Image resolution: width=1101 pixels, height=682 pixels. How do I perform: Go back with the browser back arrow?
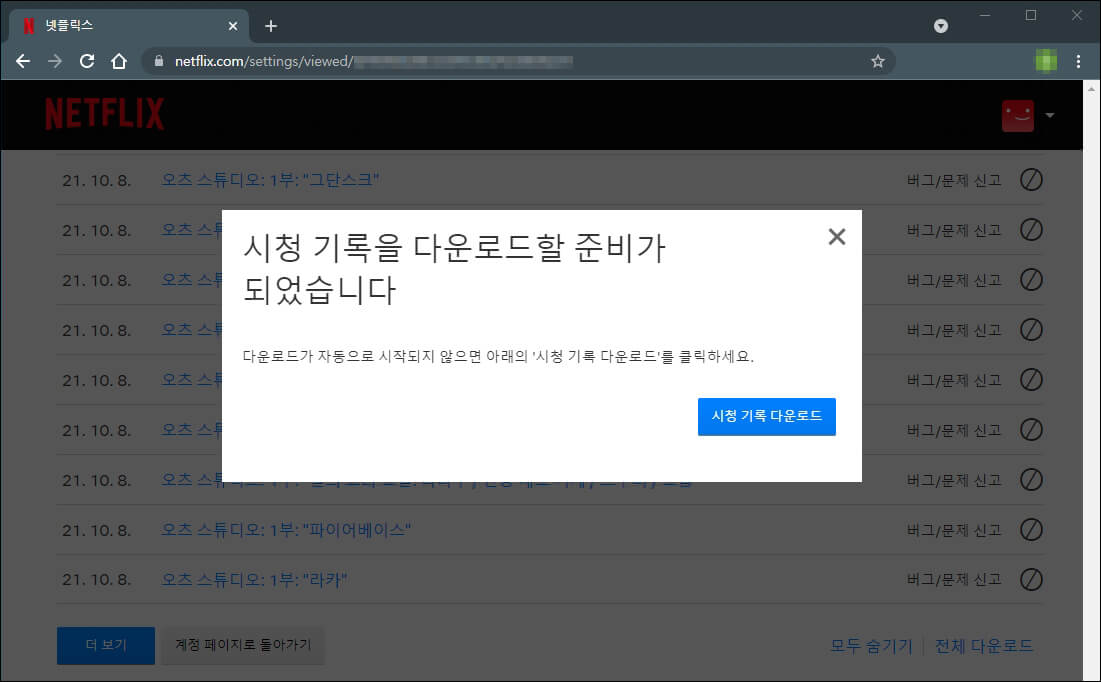click(23, 61)
